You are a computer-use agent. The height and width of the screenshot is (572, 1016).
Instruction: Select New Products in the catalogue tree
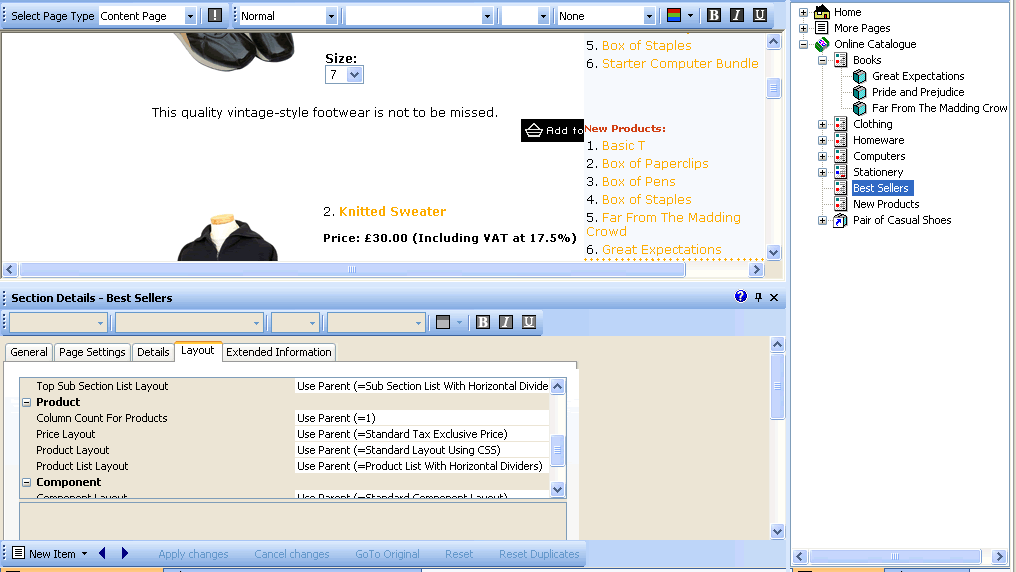885,204
